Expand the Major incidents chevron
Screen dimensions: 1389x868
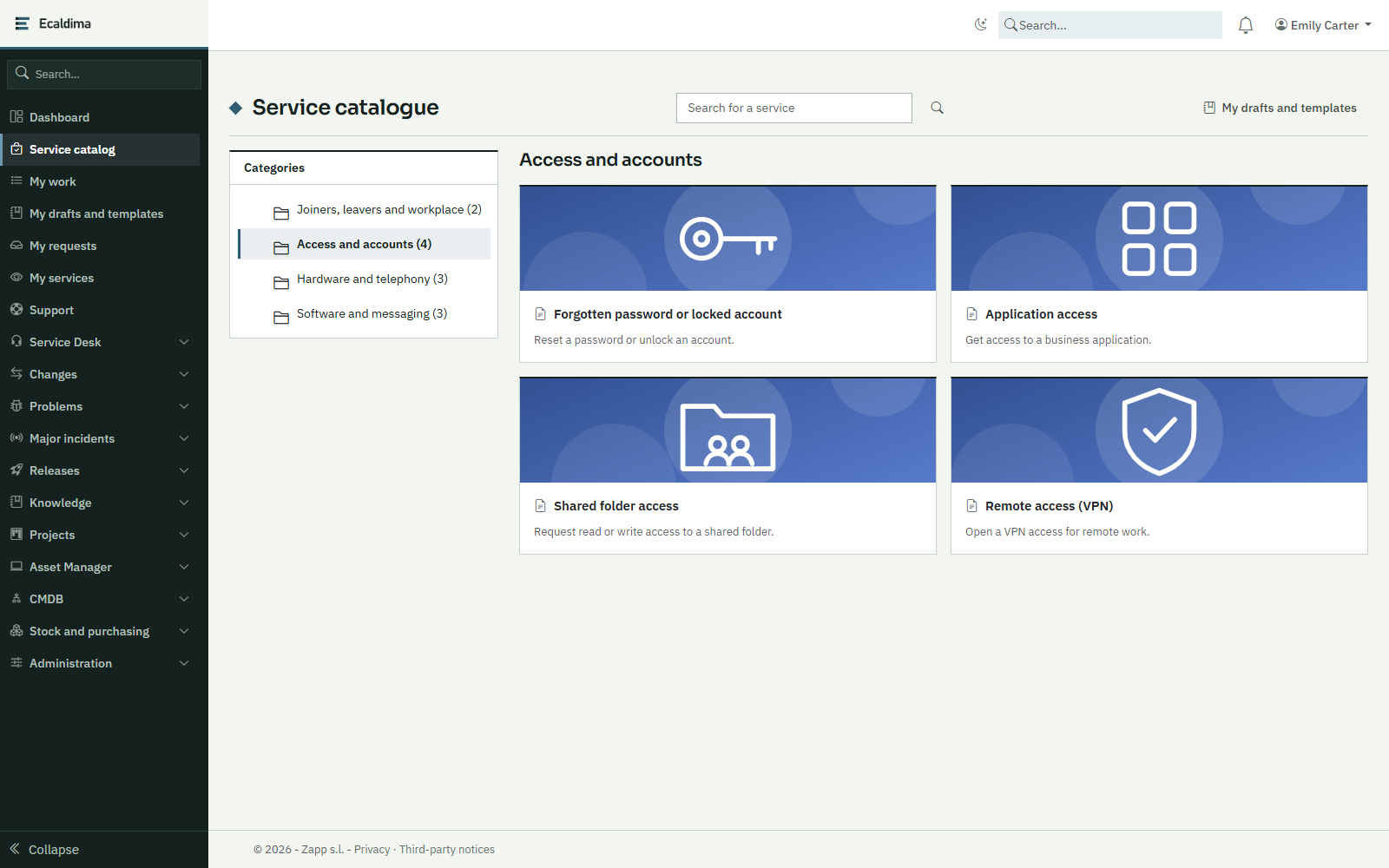184,438
